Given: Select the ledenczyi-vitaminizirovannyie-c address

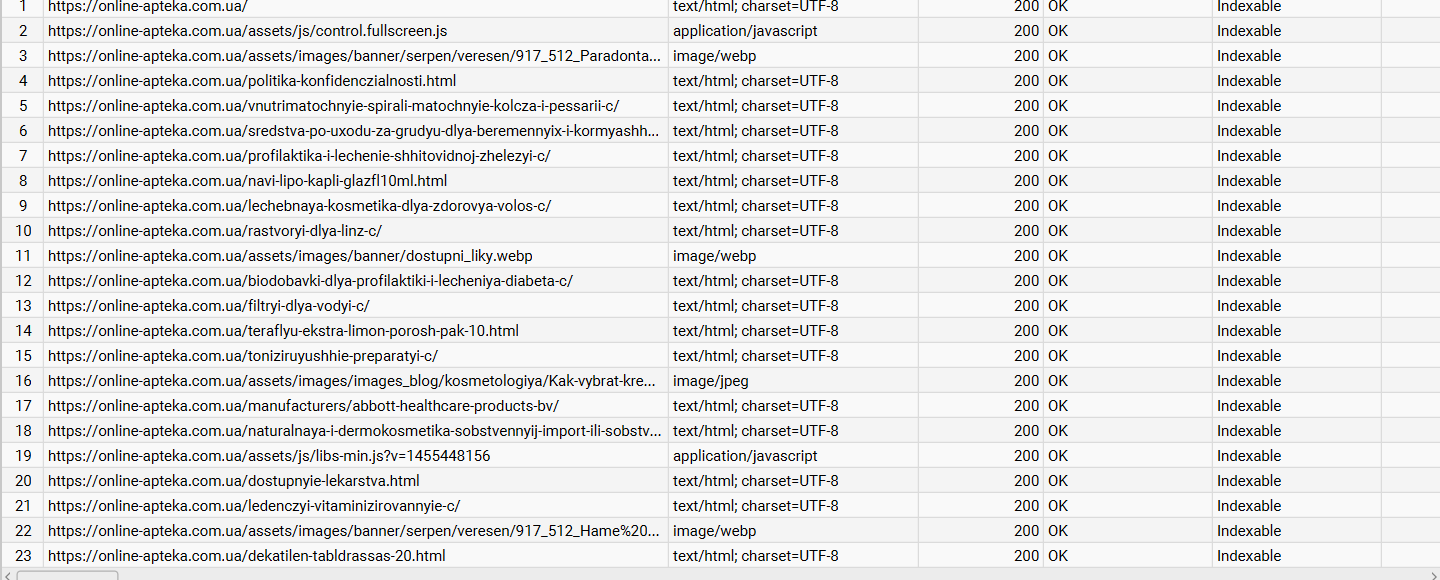Looking at the screenshot, I should pyautogui.click(x=254, y=506).
